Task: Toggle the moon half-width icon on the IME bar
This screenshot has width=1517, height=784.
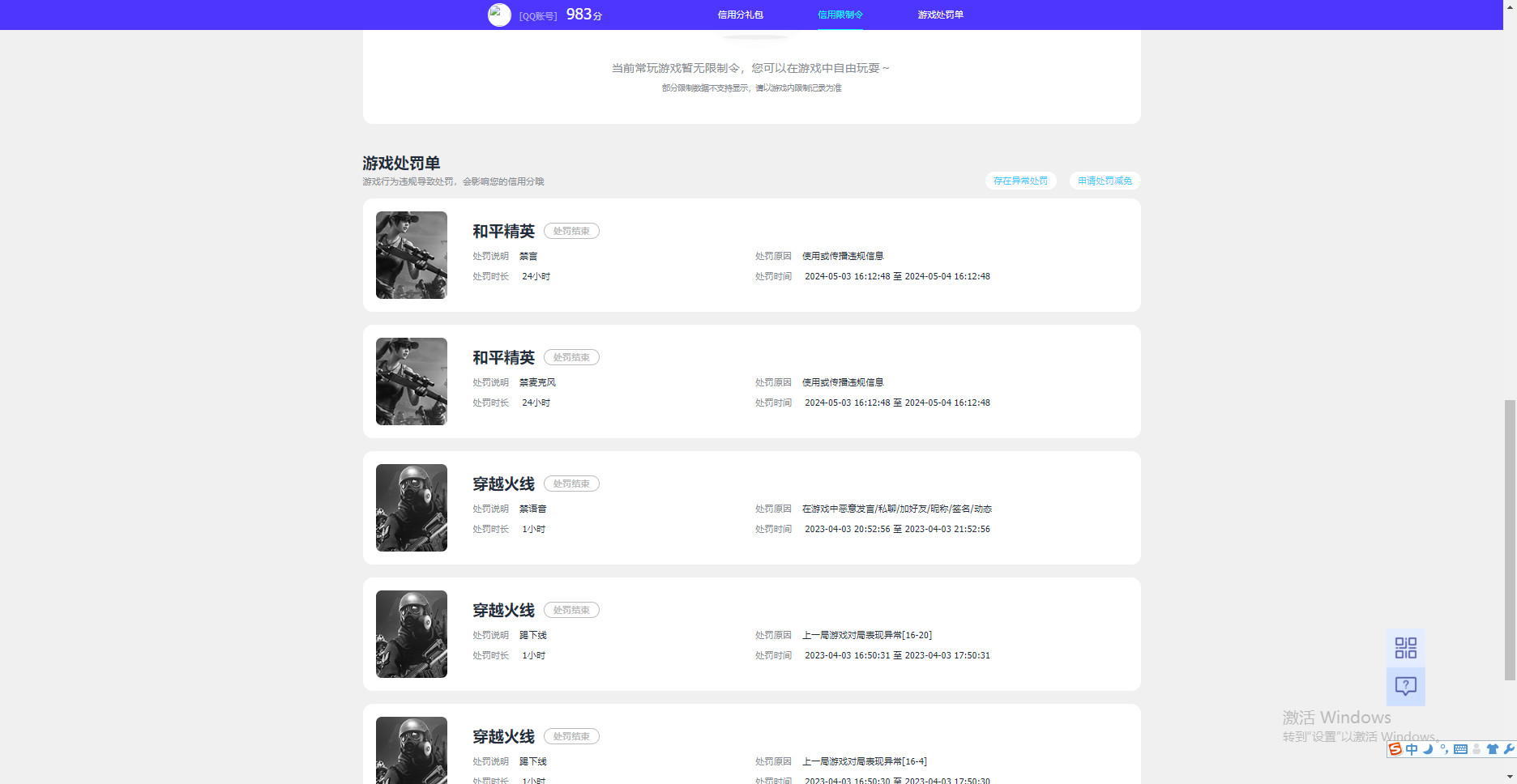Action: 1428,749
